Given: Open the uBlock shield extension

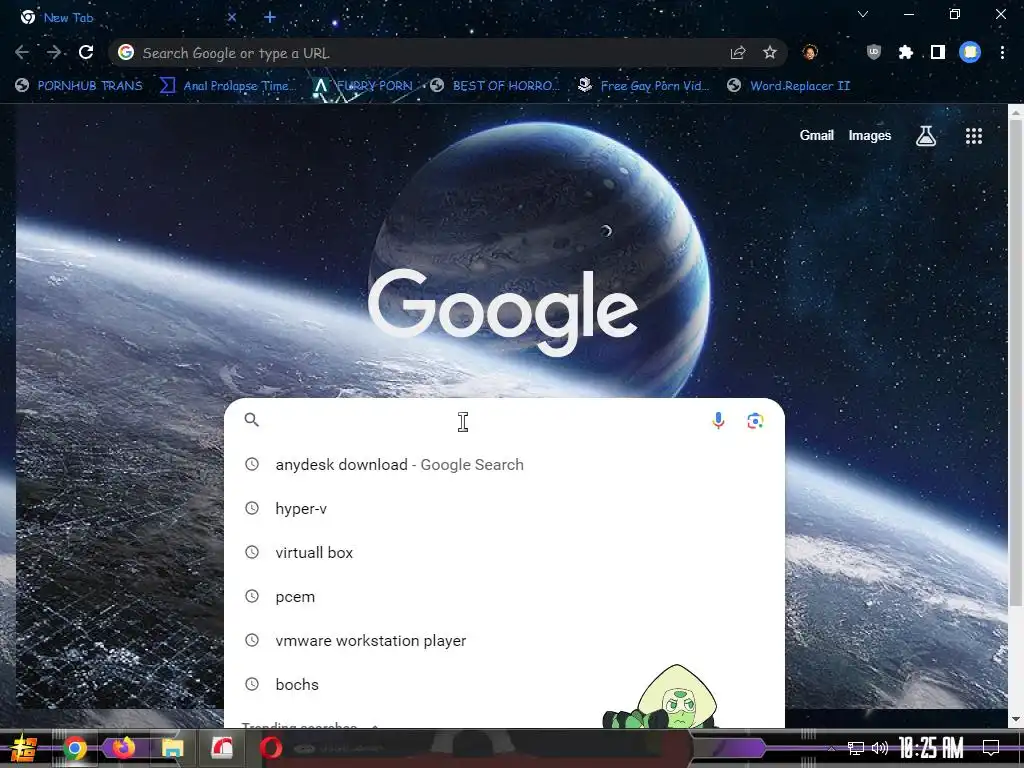Looking at the screenshot, I should point(874,52).
